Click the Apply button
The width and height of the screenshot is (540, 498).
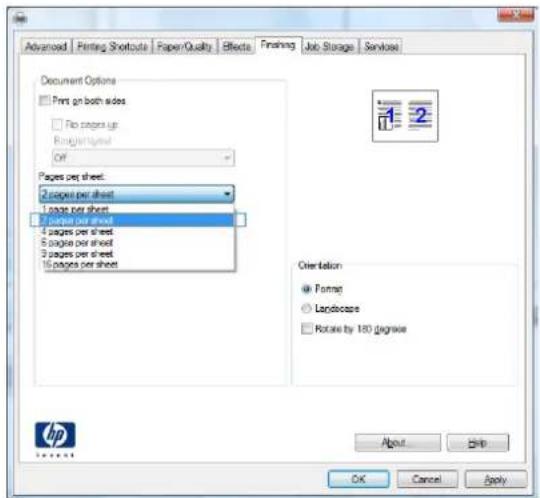pos(496,479)
